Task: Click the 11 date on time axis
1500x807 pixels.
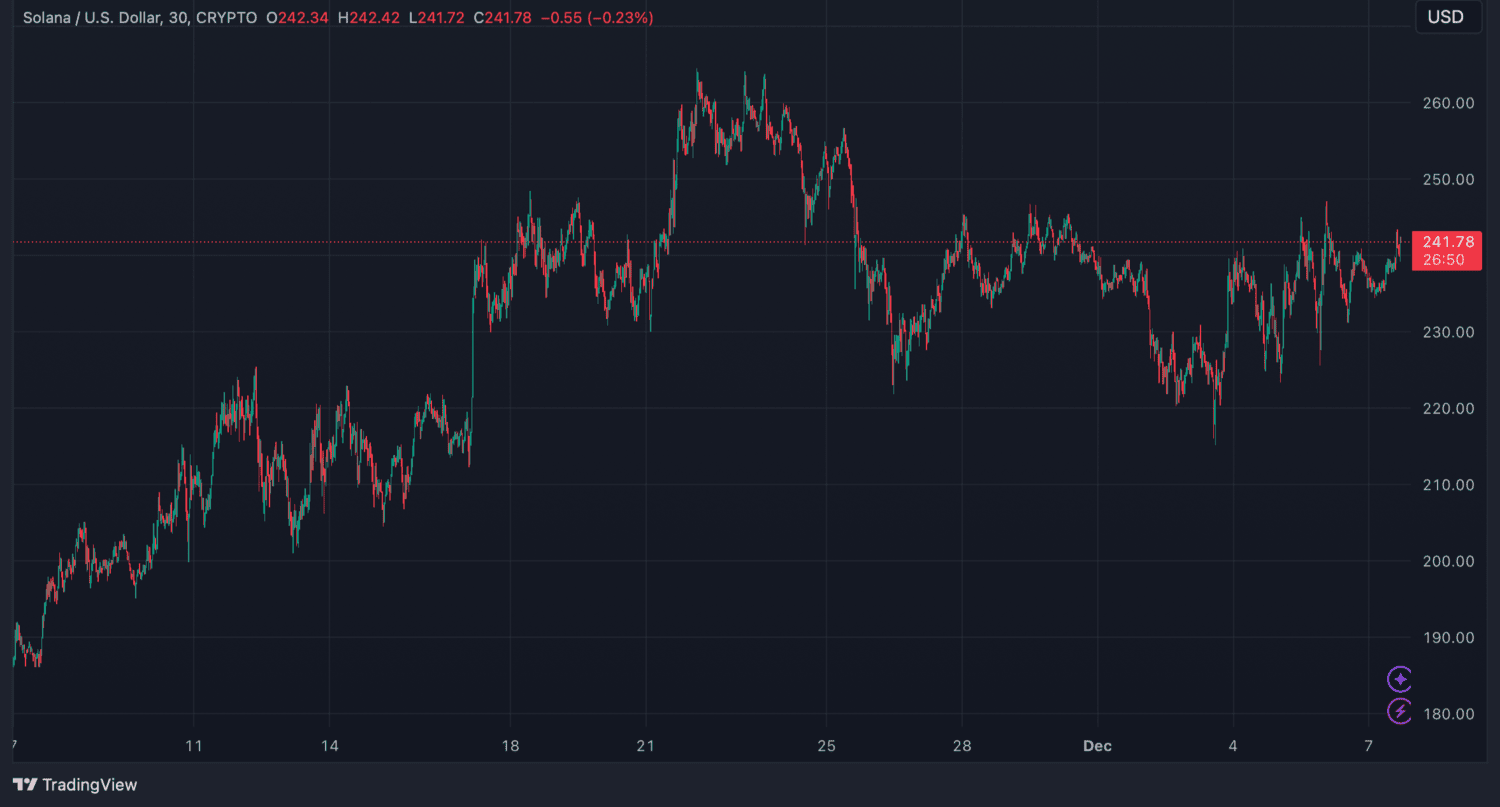Action: [194, 746]
